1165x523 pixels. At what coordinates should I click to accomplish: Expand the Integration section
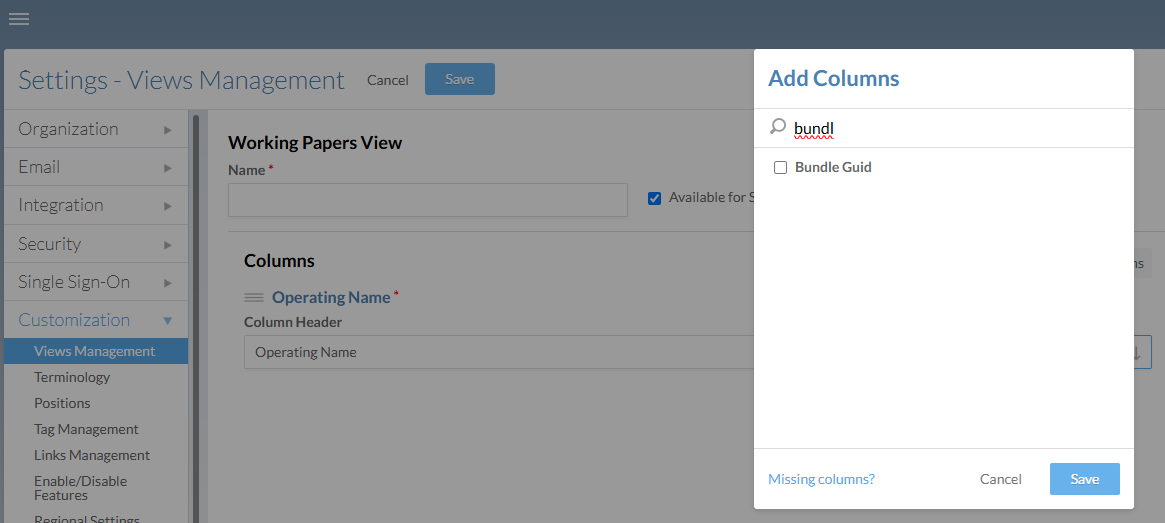pyautogui.click(x=95, y=205)
